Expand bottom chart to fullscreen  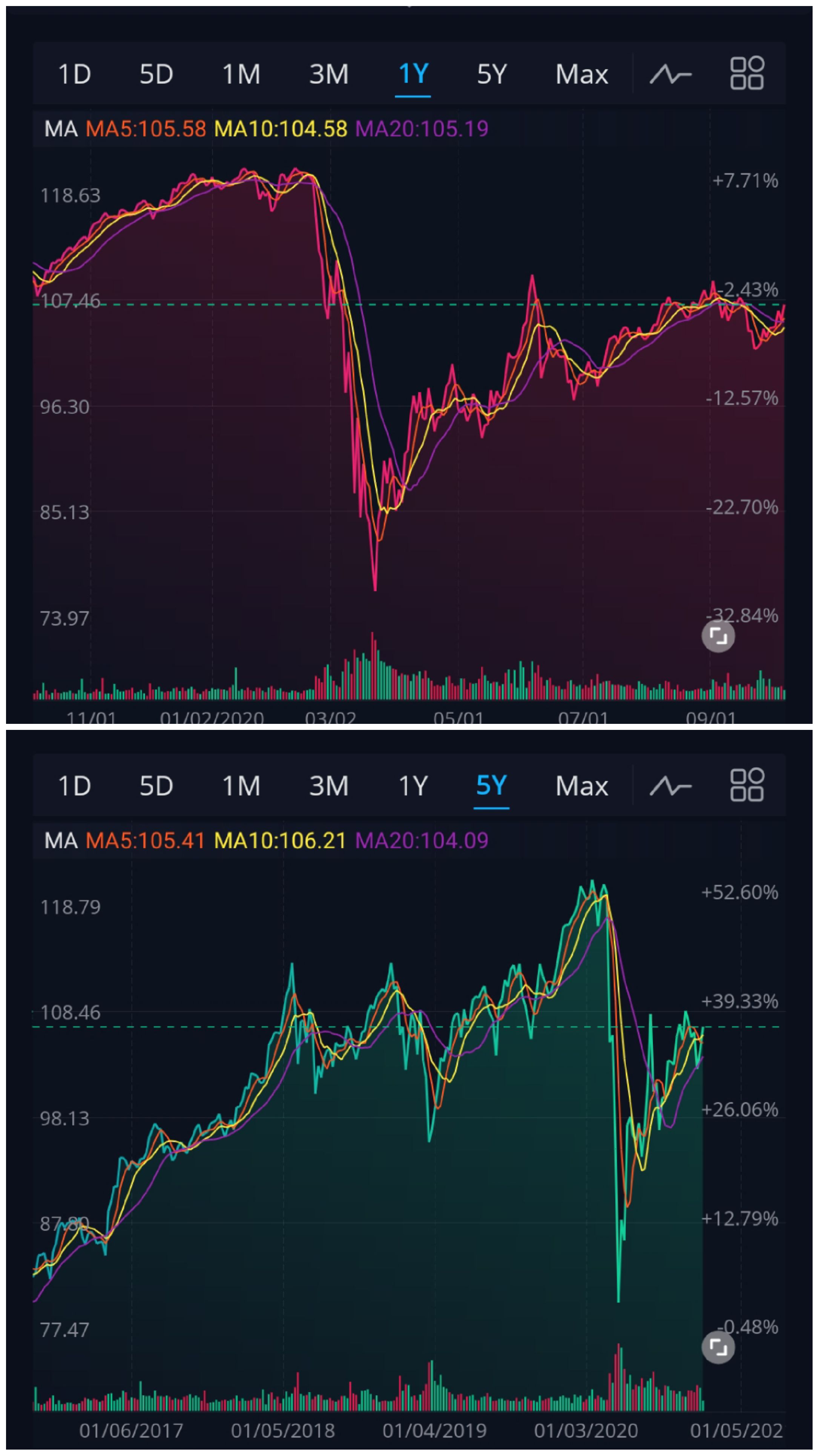point(718,1347)
